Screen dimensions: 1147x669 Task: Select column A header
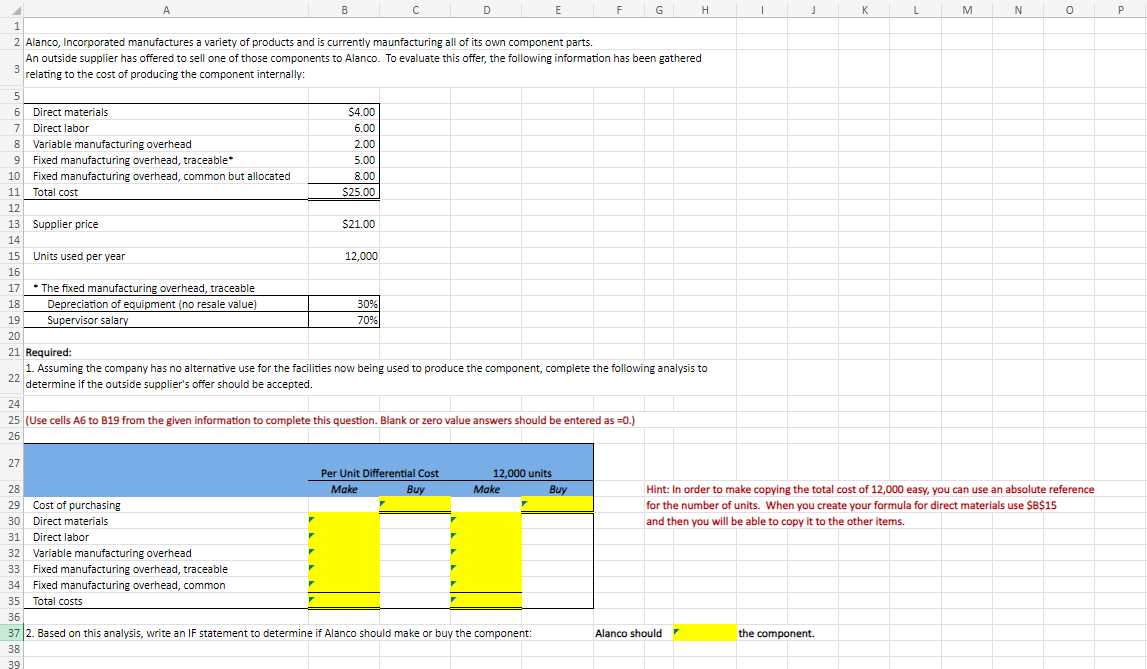pos(166,9)
